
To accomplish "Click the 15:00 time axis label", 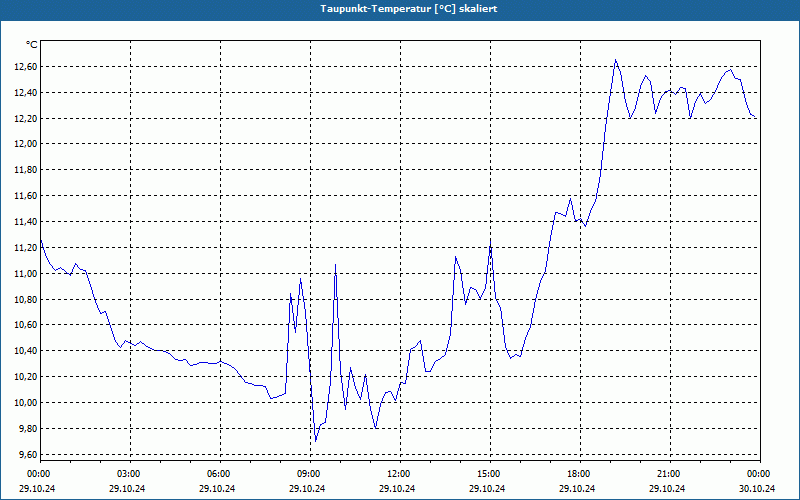I will pyautogui.click(x=490, y=474).
